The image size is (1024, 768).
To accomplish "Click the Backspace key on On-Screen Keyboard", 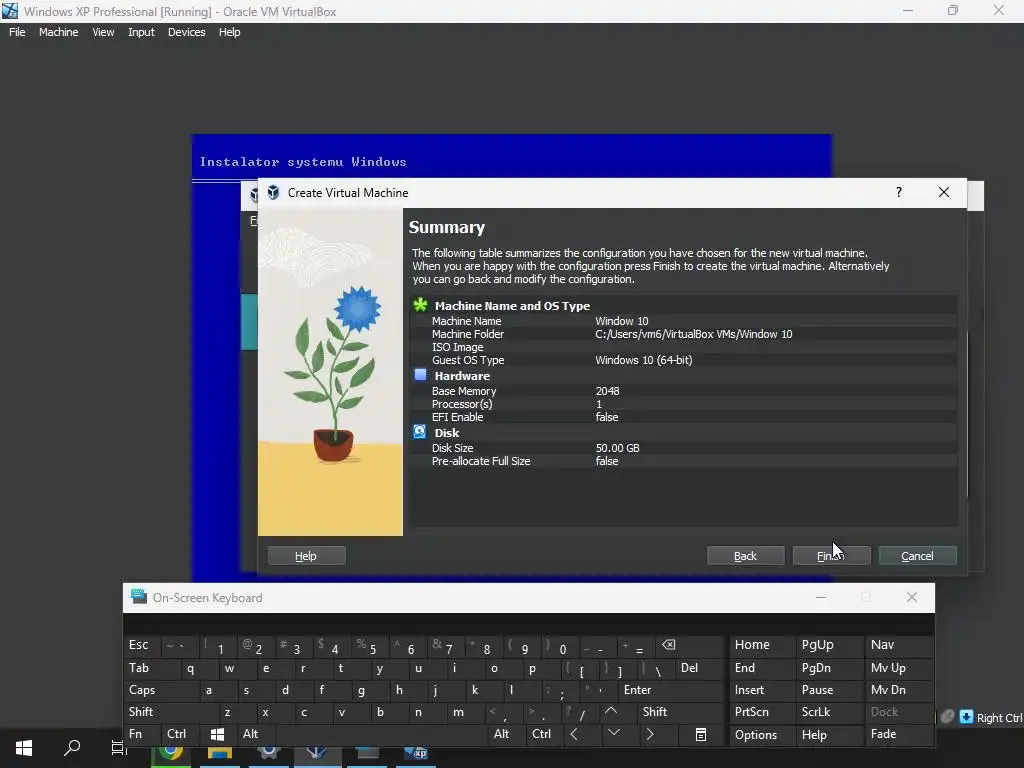I will (669, 645).
